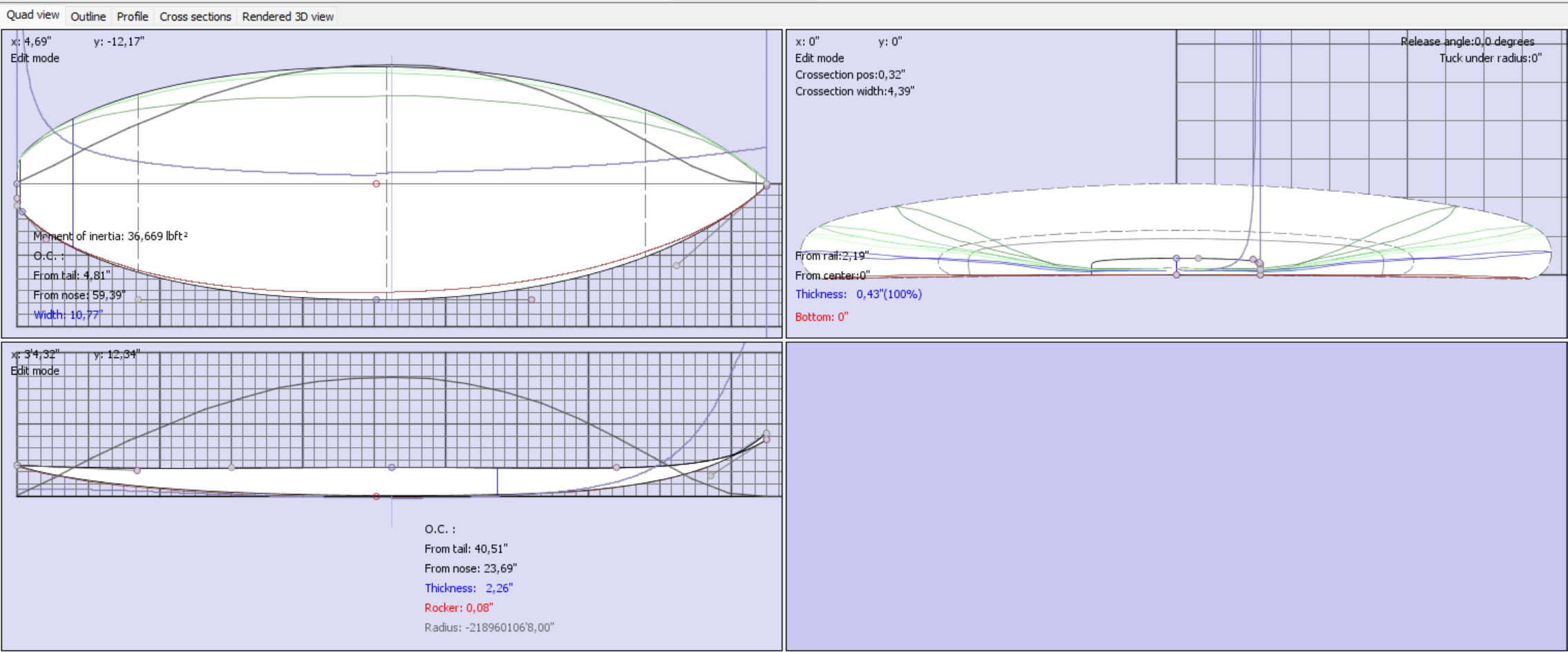Click the Thickness: 0,43"(100%) label
Viewport: 1568px width, 652px height.
tap(859, 294)
